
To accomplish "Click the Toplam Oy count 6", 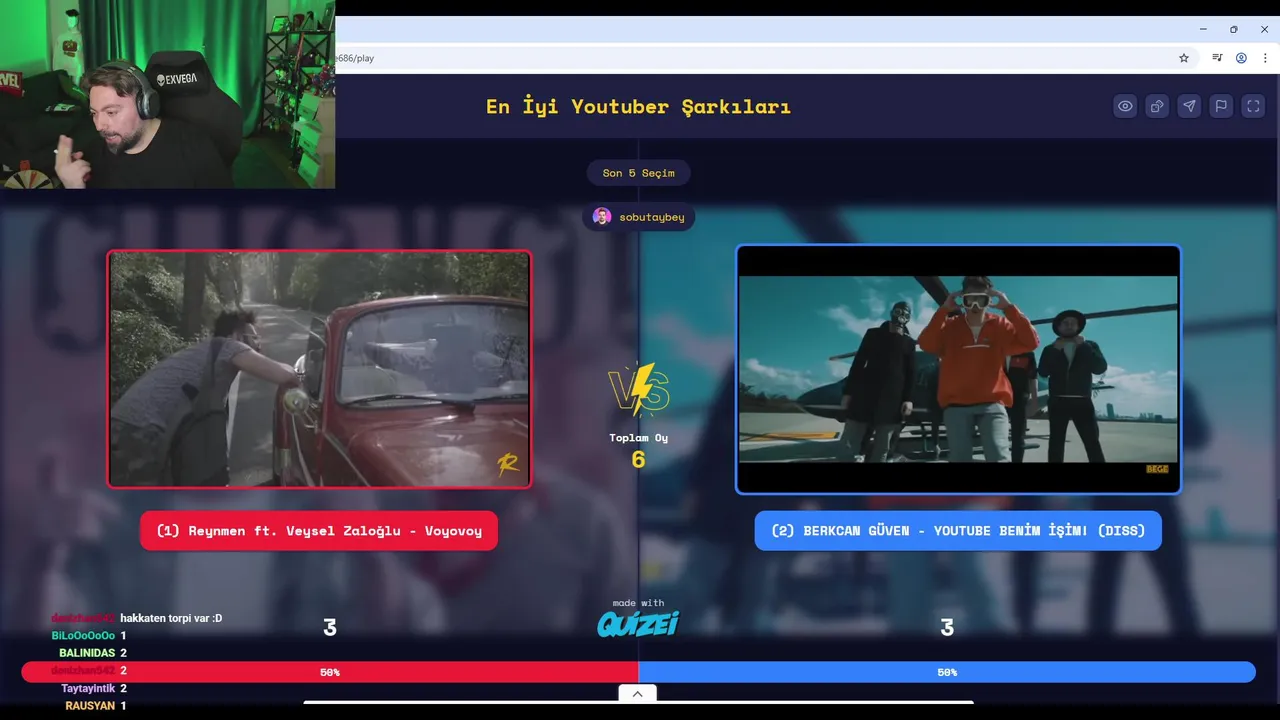I will coord(638,460).
